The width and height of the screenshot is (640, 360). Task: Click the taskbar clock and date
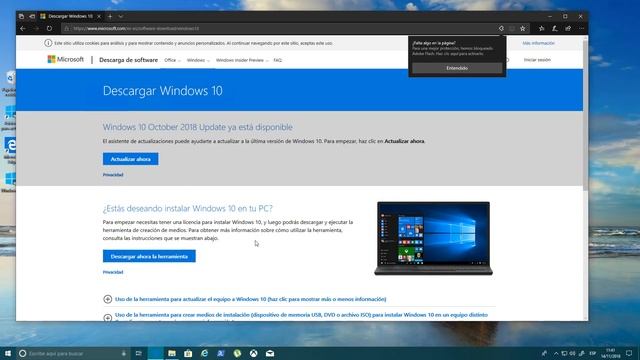[x=611, y=353]
